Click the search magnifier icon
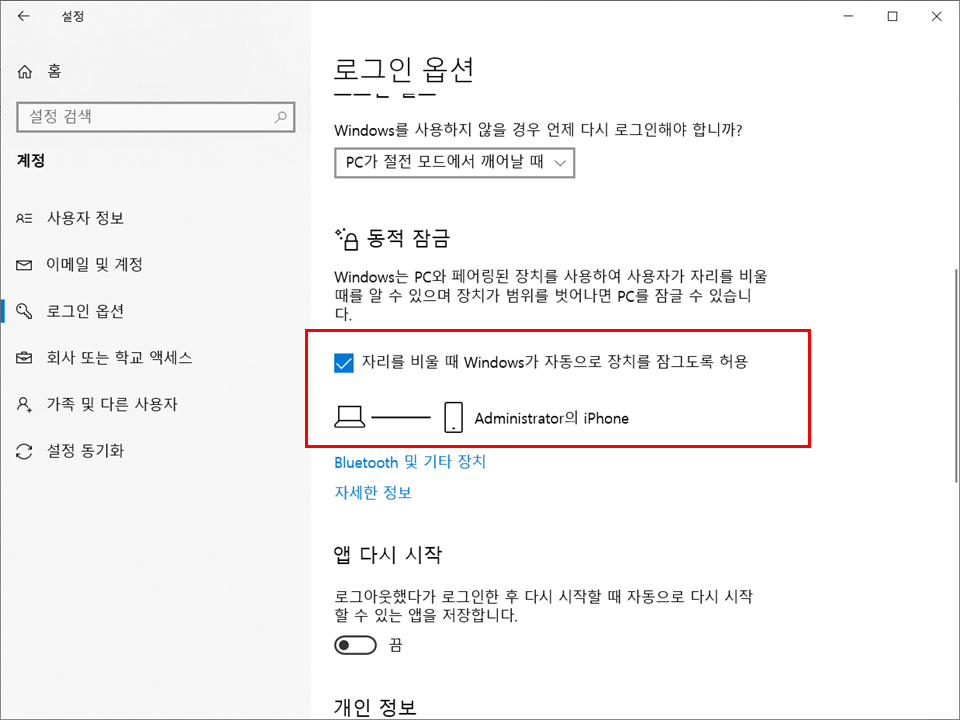Image resolution: width=960 pixels, height=720 pixels. click(280, 116)
